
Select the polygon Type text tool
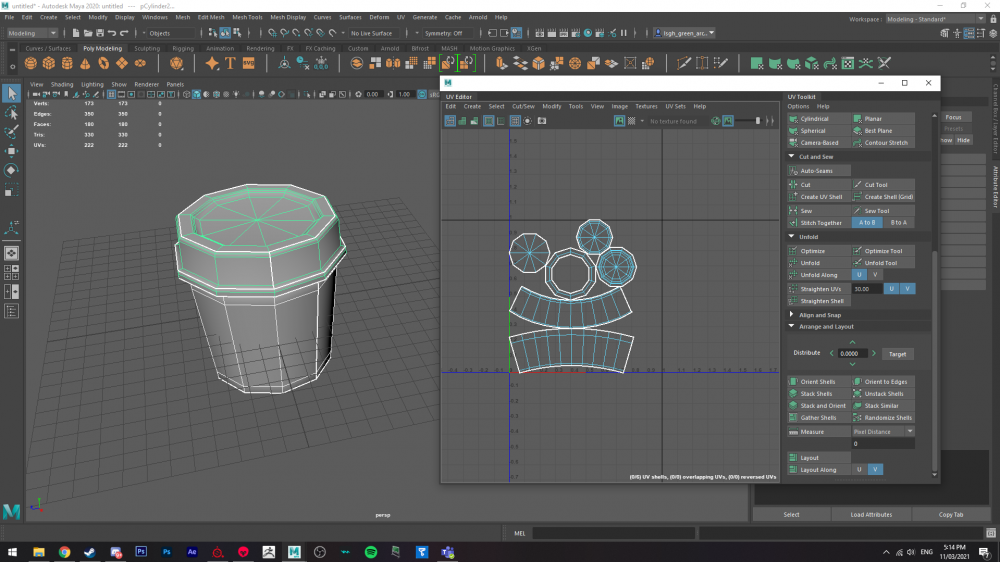[x=230, y=63]
